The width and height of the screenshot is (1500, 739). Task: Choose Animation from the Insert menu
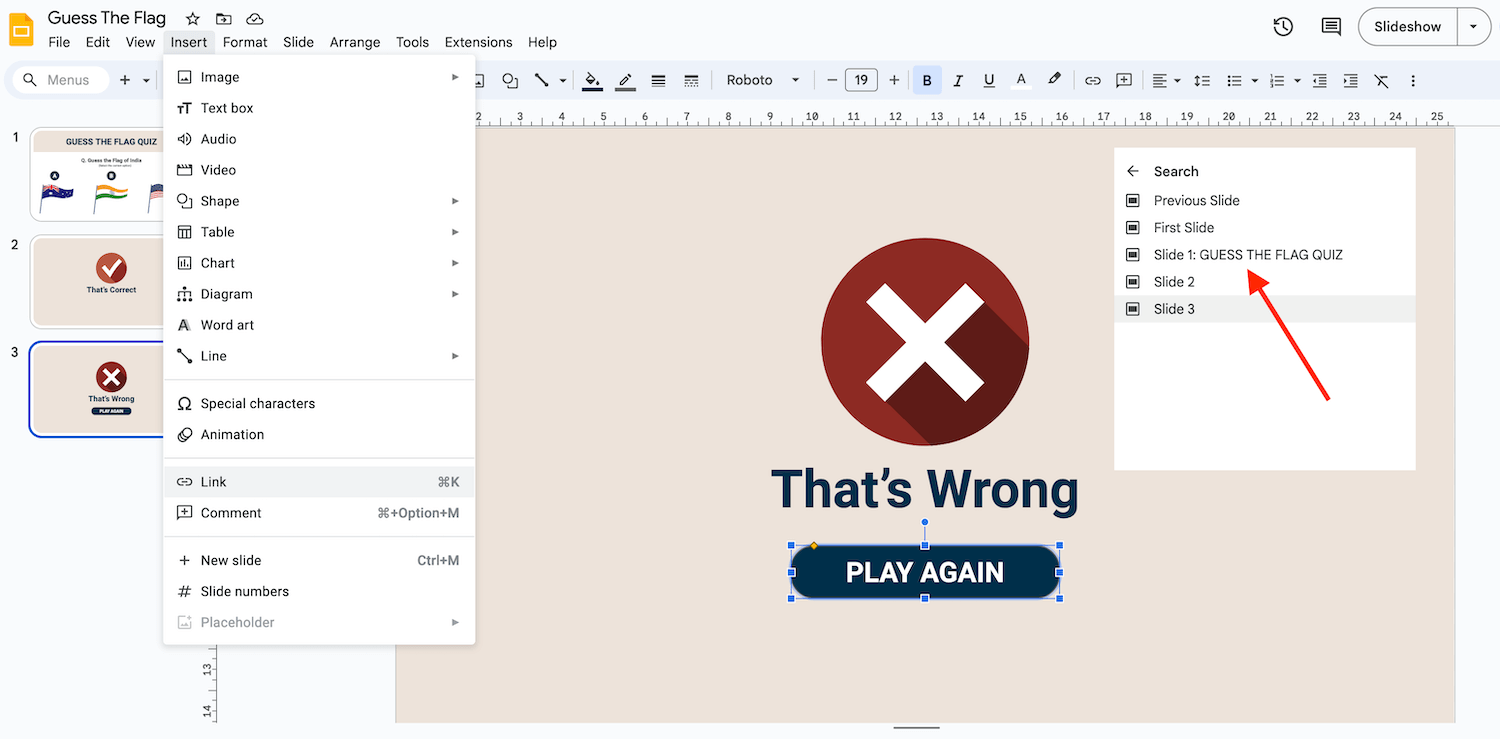[x=319, y=435]
